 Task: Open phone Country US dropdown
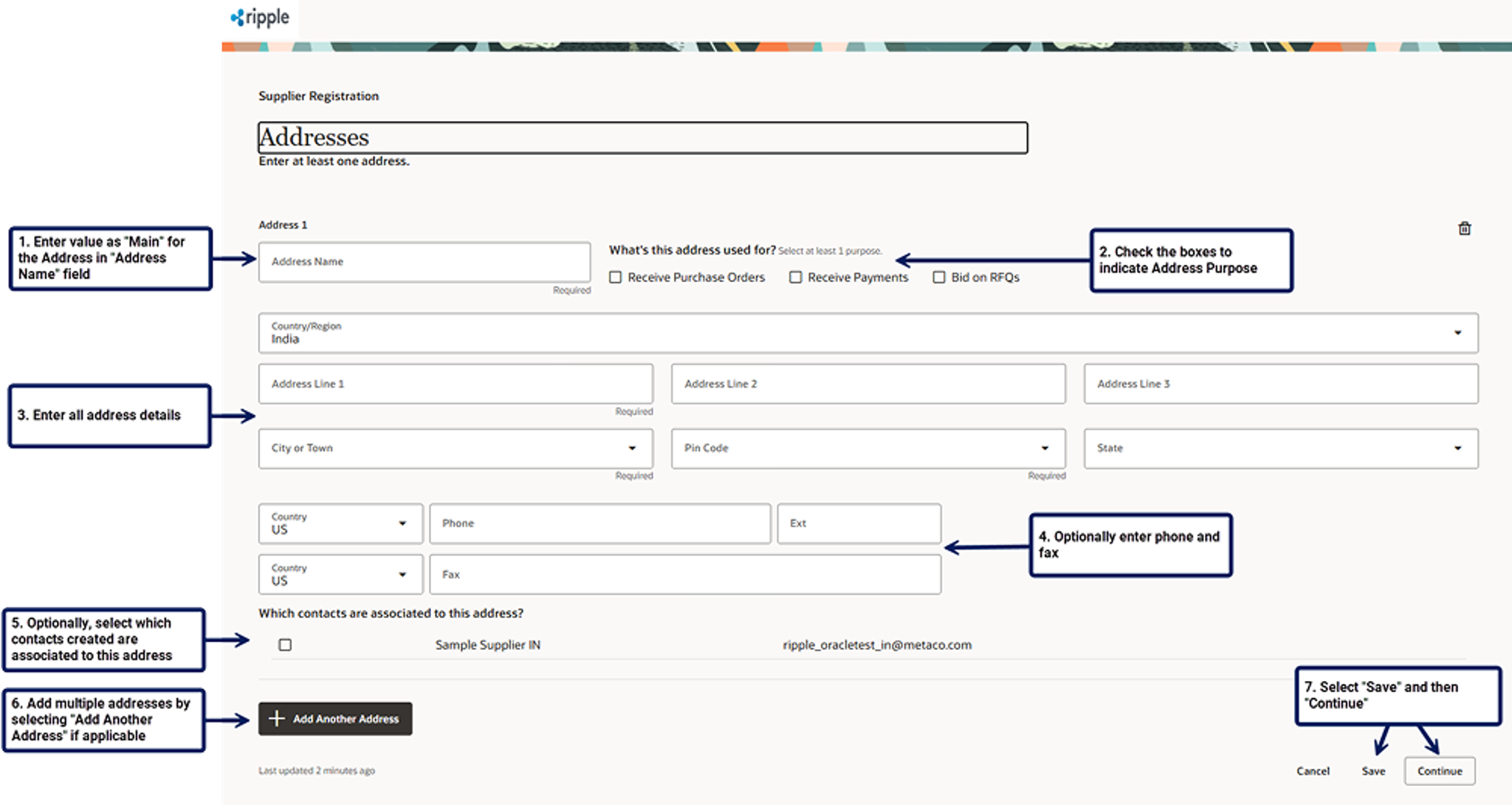click(340, 524)
